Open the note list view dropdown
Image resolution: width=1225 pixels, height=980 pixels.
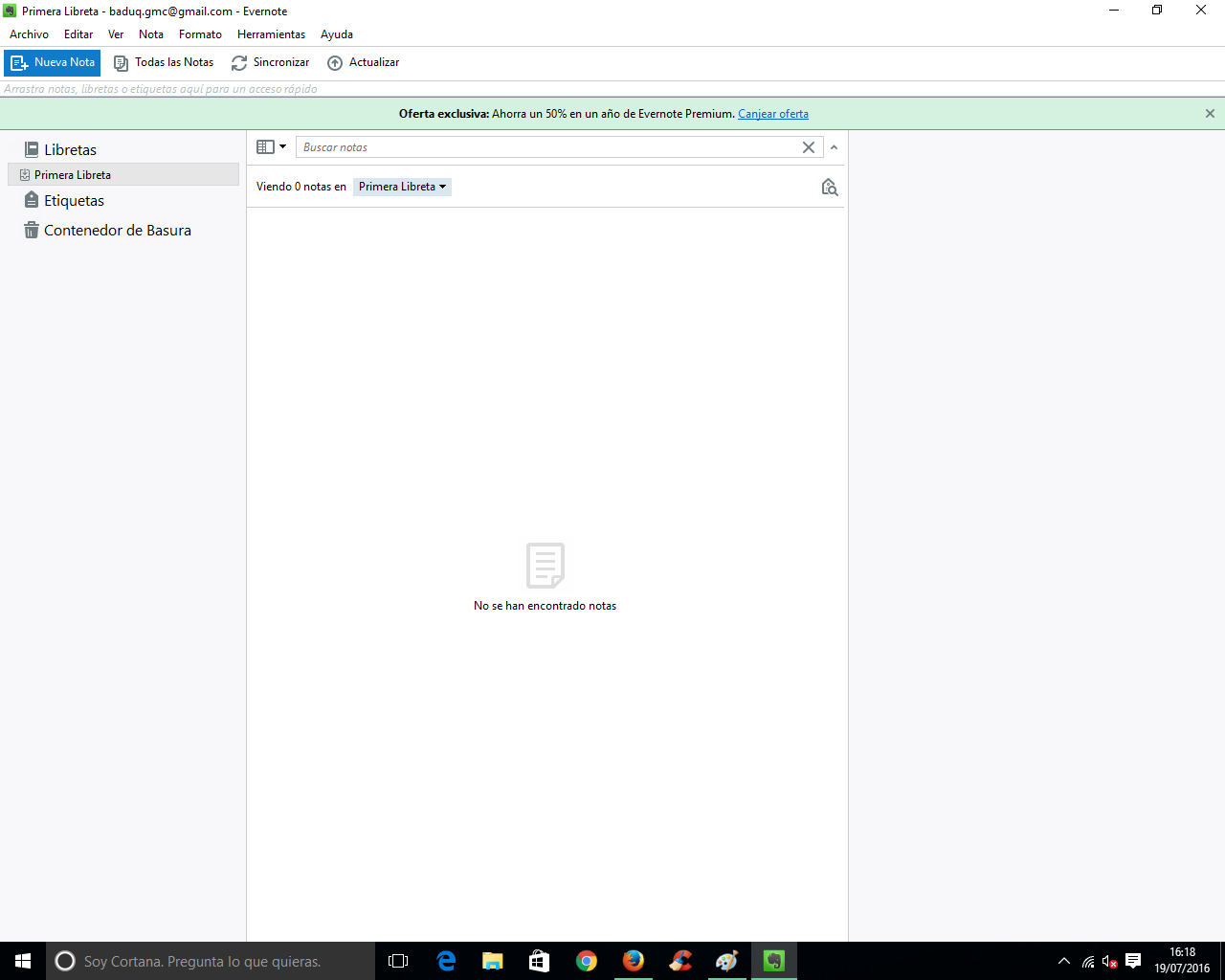coord(272,147)
